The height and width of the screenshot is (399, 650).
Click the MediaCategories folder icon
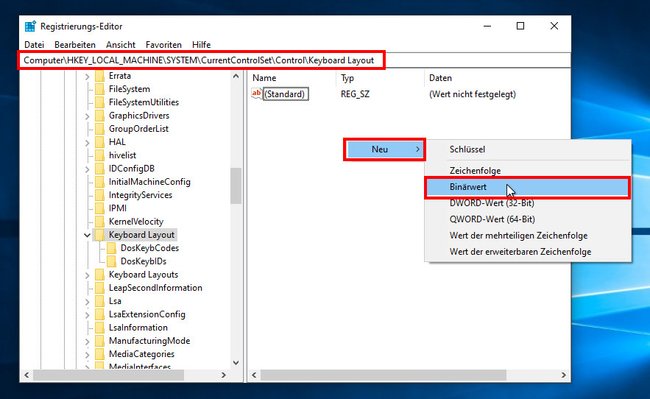pyautogui.click(x=99, y=354)
